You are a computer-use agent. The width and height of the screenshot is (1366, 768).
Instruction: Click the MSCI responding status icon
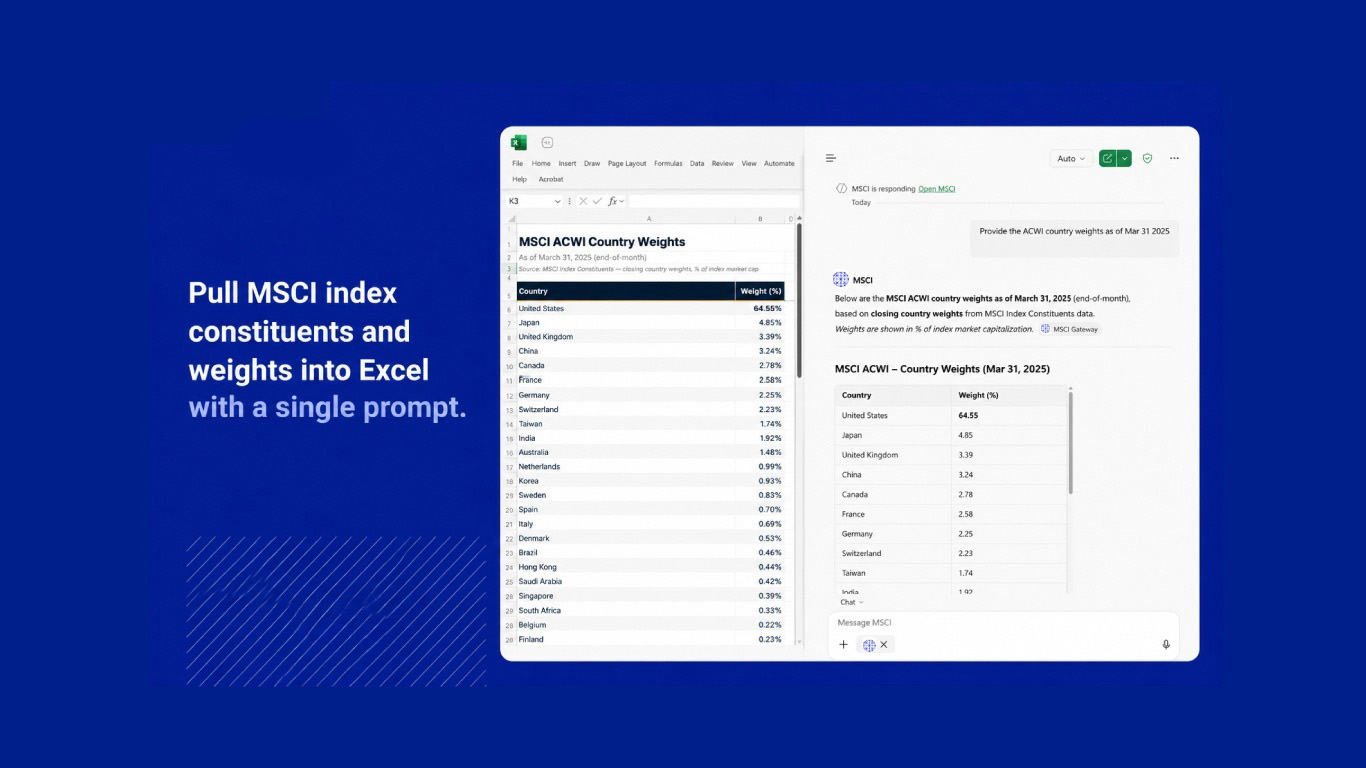pos(841,188)
